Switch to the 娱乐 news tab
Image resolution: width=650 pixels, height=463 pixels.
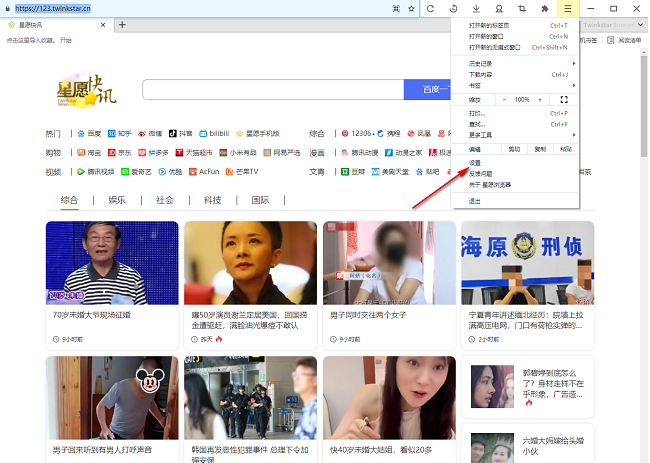click(117, 200)
